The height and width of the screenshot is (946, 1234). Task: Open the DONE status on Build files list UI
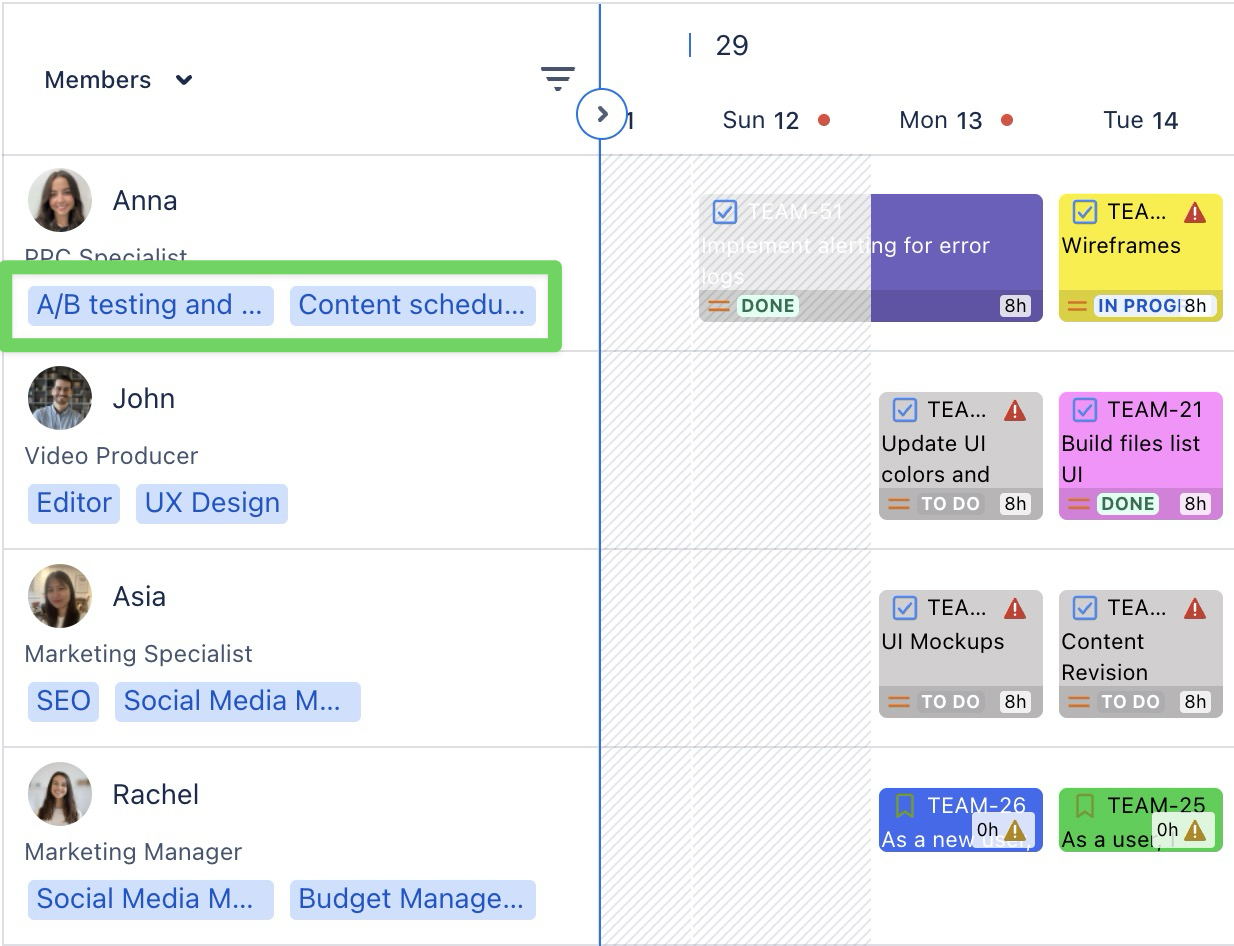click(1128, 504)
